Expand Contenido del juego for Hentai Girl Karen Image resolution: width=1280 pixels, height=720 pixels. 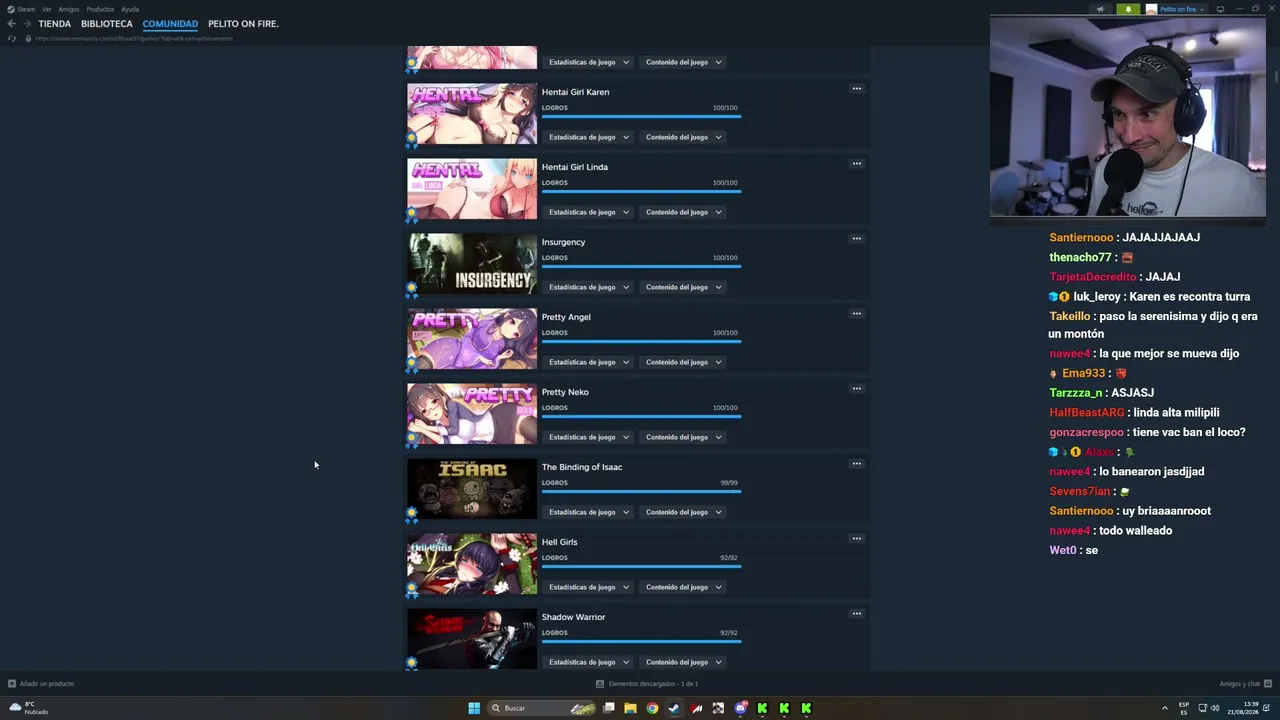[x=683, y=137]
